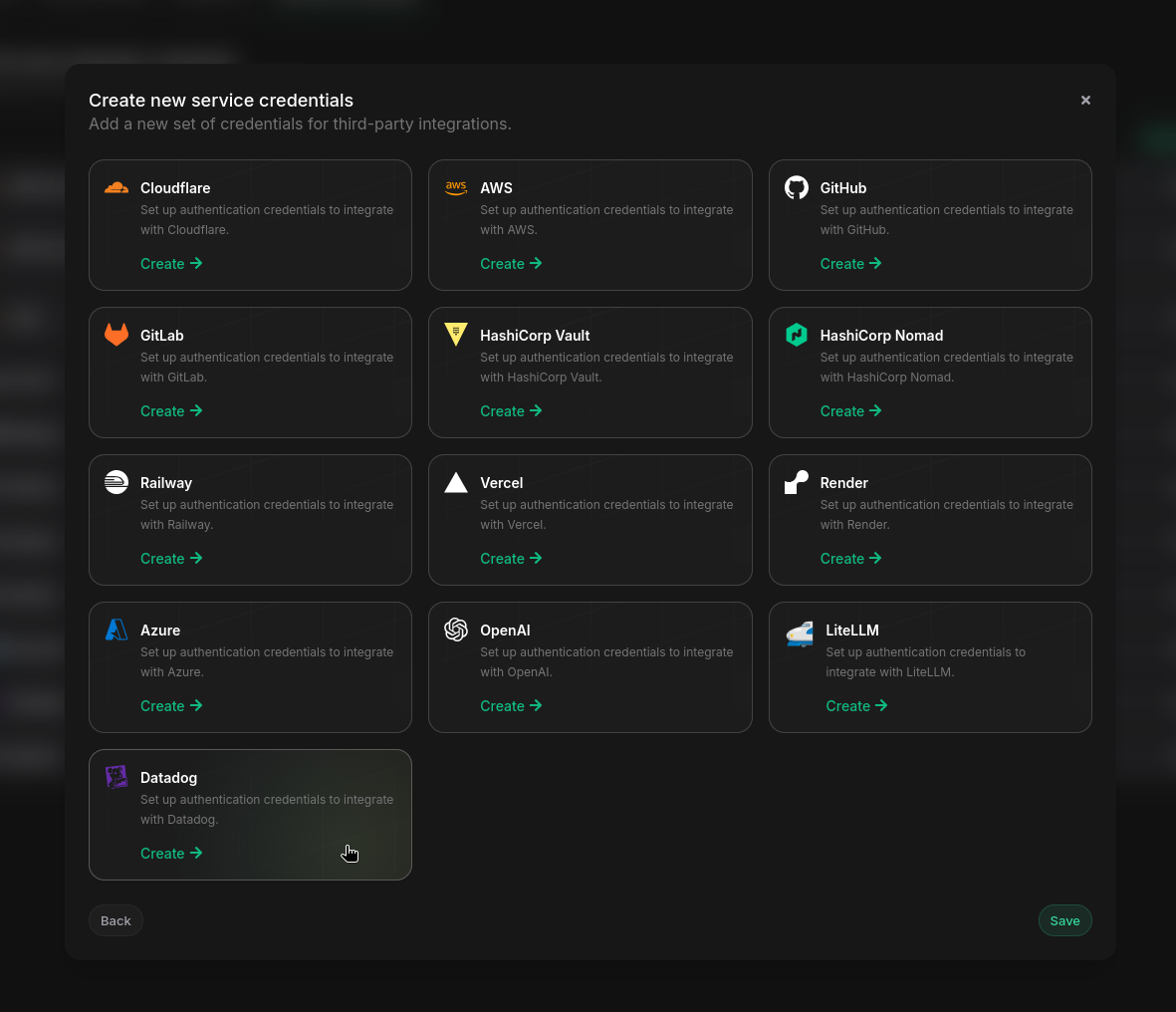Create HashiCorp Vault credentials
1176x1012 pixels.
pyautogui.click(x=511, y=411)
